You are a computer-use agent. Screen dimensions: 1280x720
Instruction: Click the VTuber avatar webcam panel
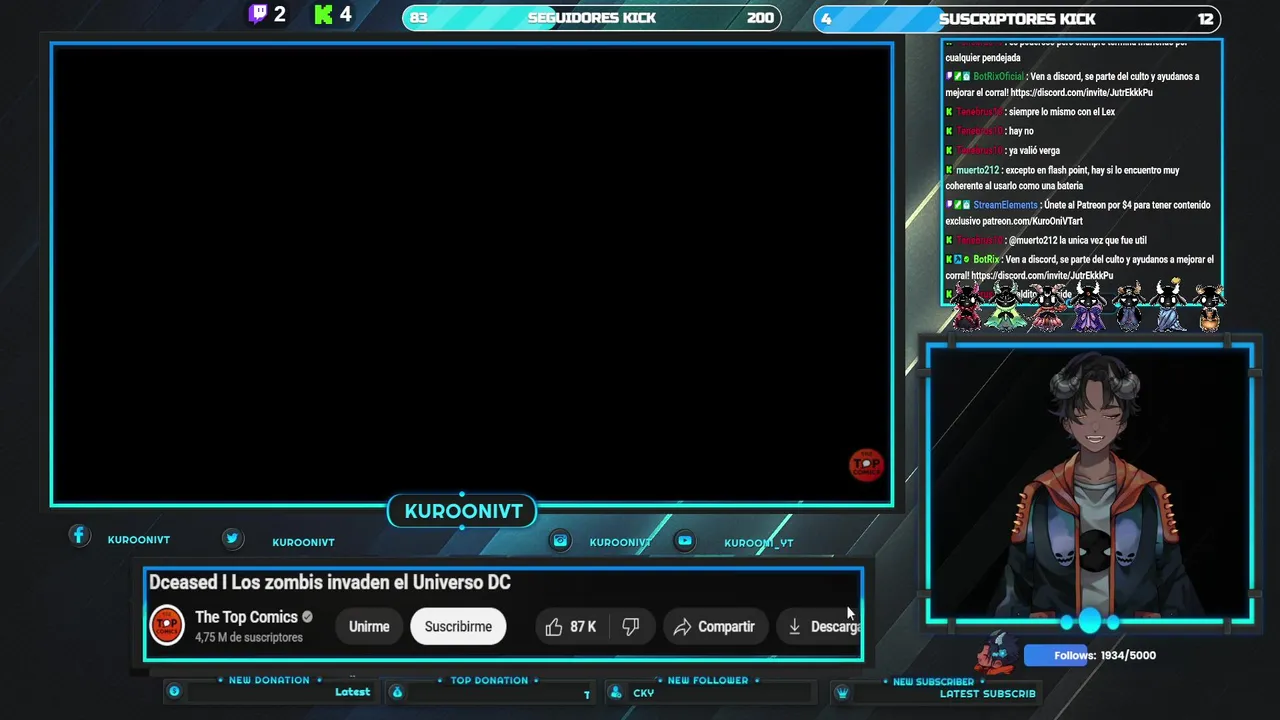[x=1089, y=484]
